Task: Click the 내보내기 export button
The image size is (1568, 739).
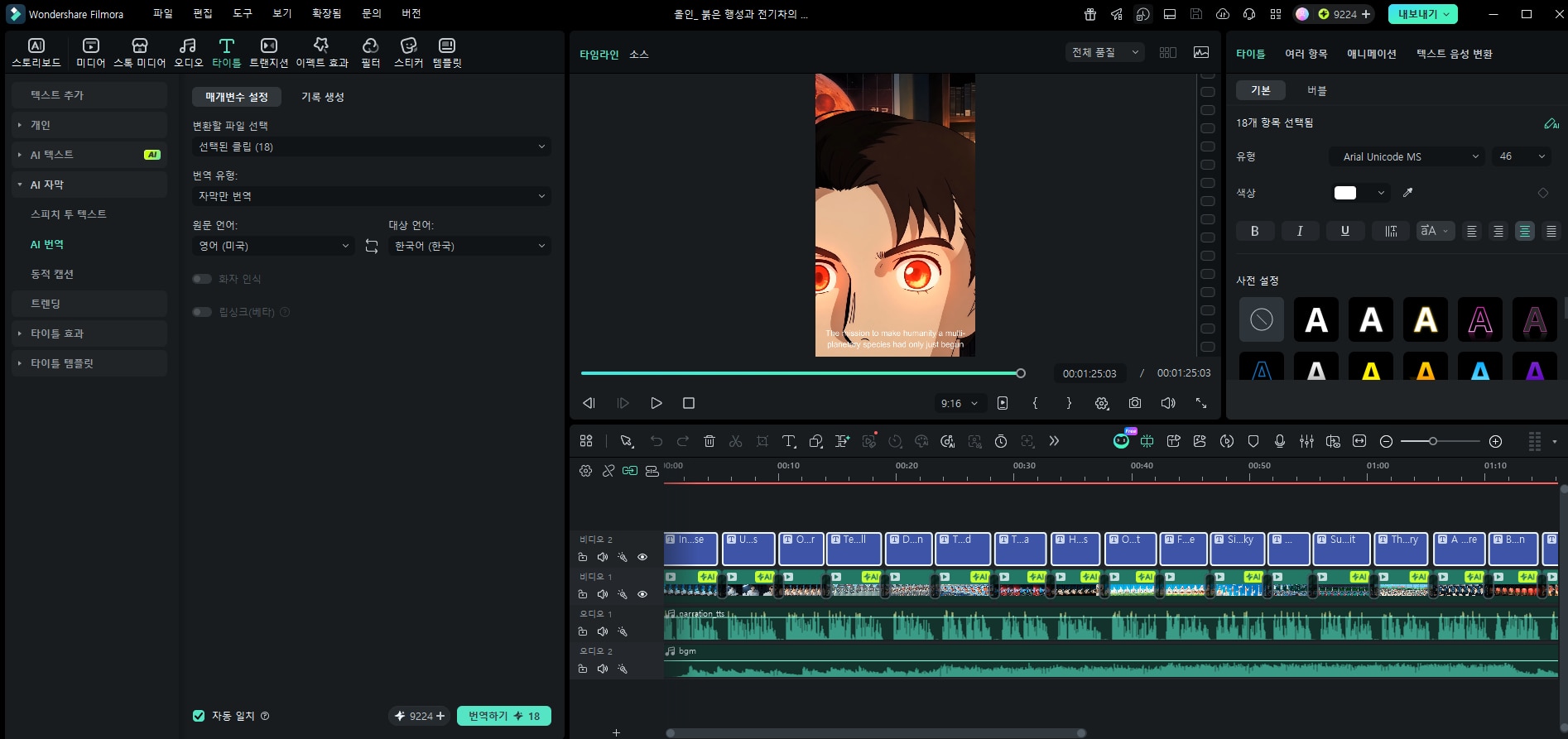Action: click(x=1423, y=14)
